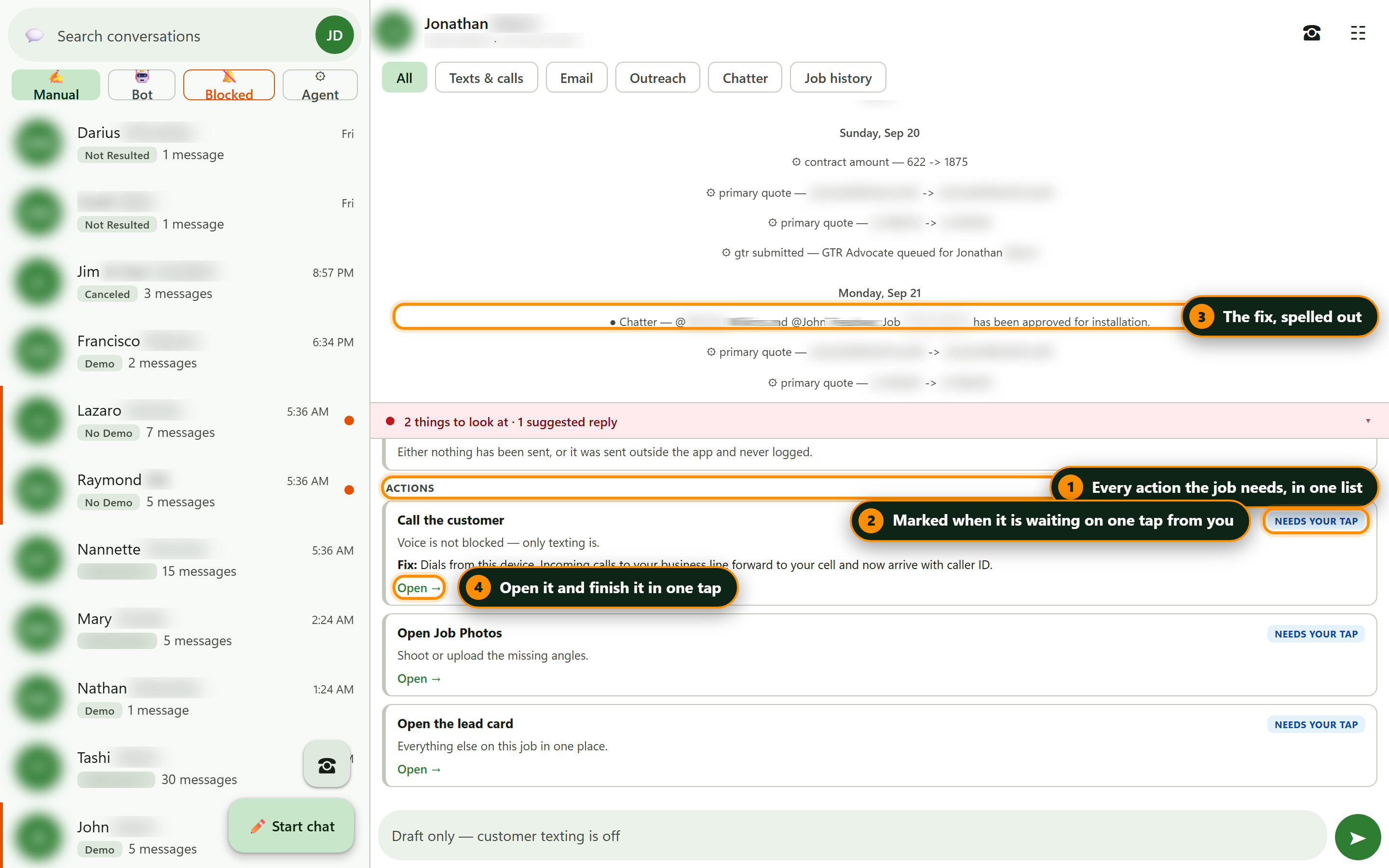The height and width of the screenshot is (868, 1389).
Task: Switch to the All tab
Action: coord(404,78)
